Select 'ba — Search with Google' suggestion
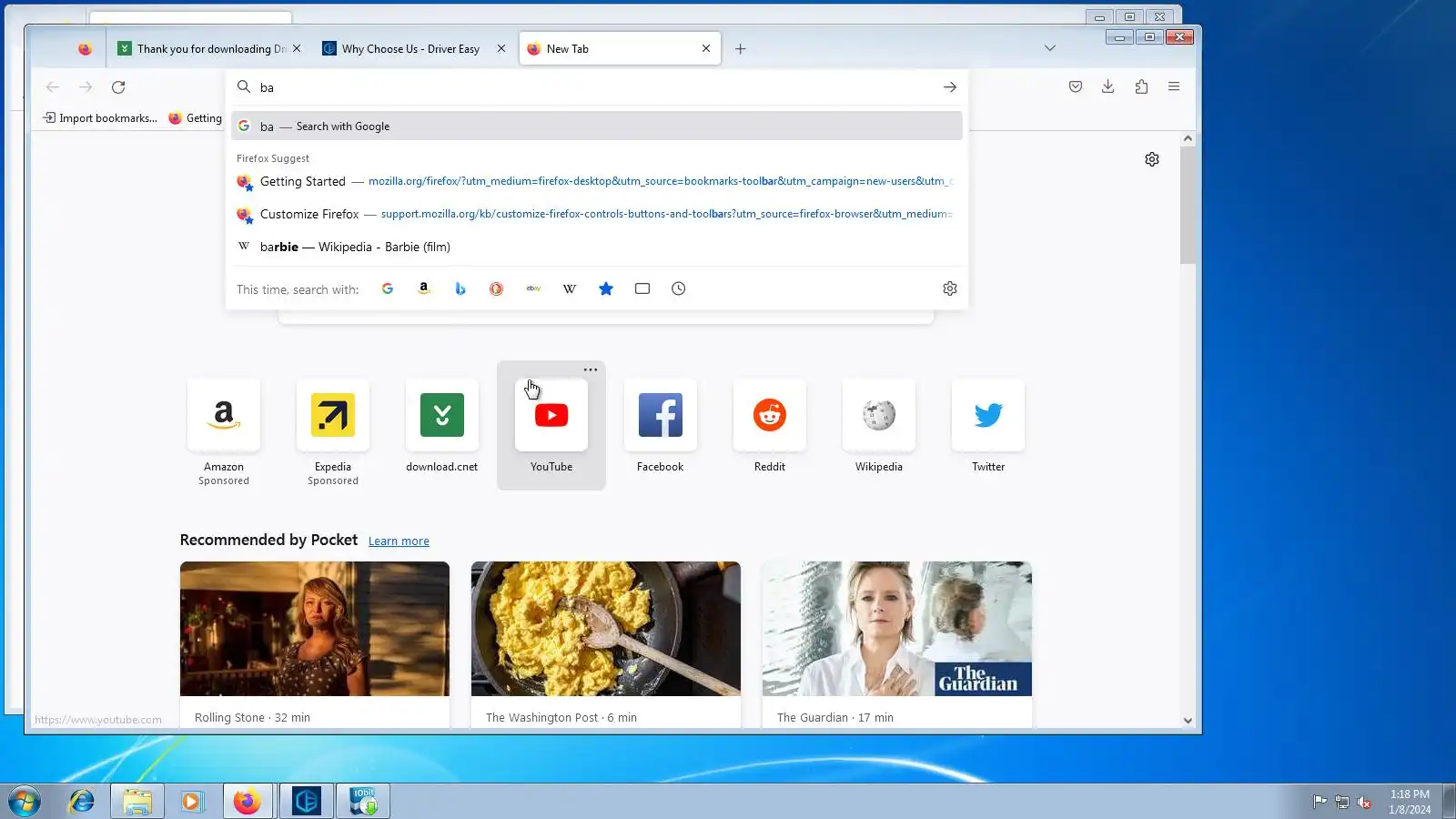Image resolution: width=1456 pixels, height=819 pixels. 596,126
